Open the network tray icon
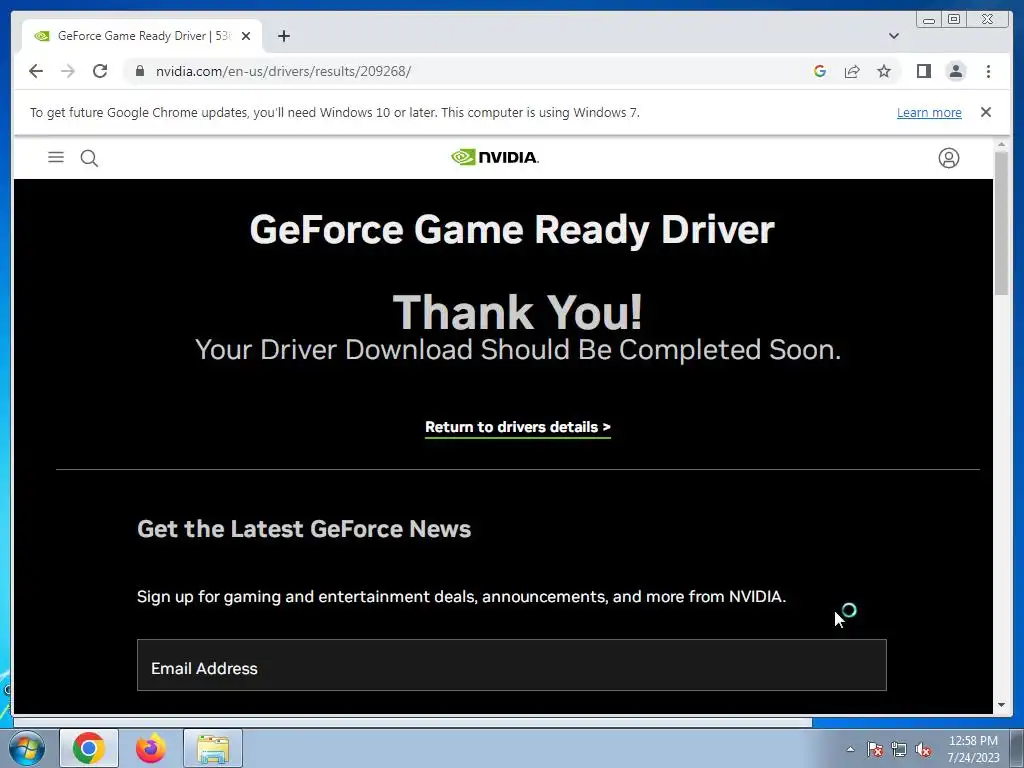Viewport: 1024px width, 768px height. [x=899, y=749]
